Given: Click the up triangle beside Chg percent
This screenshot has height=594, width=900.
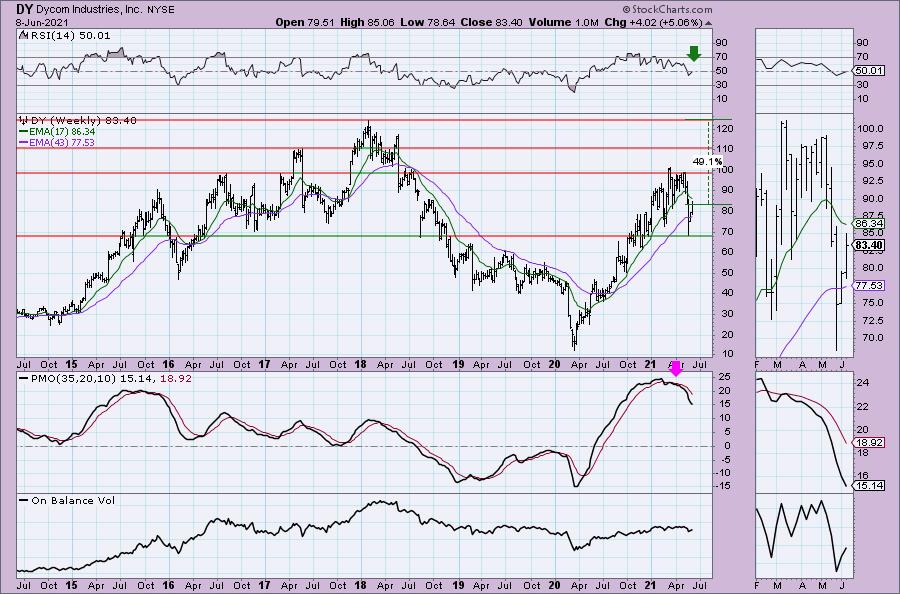Looking at the screenshot, I should 708,23.
